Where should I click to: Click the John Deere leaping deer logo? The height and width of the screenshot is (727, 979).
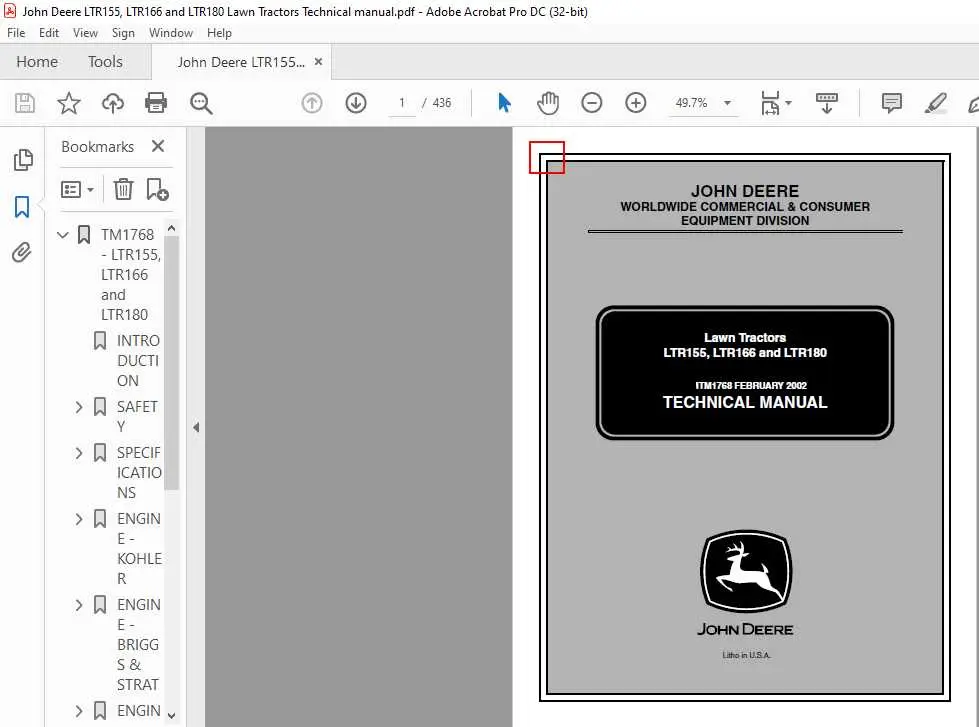click(745, 570)
